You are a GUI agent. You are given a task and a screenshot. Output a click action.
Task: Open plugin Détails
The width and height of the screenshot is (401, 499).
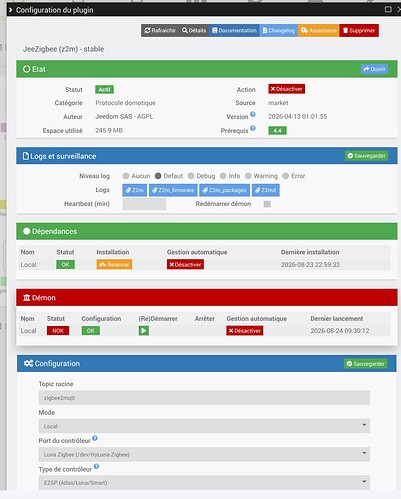tap(194, 31)
